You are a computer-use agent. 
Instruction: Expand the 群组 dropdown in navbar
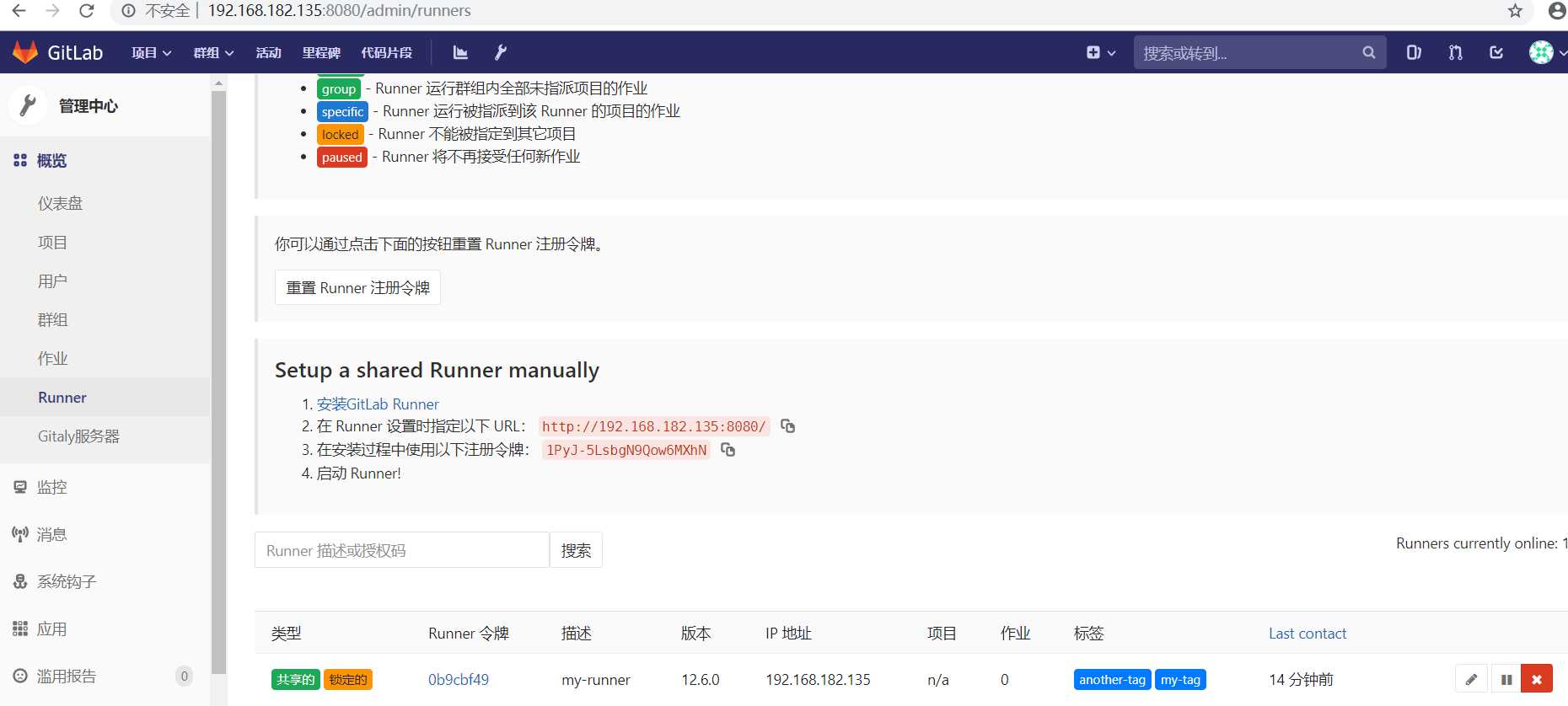click(x=213, y=52)
